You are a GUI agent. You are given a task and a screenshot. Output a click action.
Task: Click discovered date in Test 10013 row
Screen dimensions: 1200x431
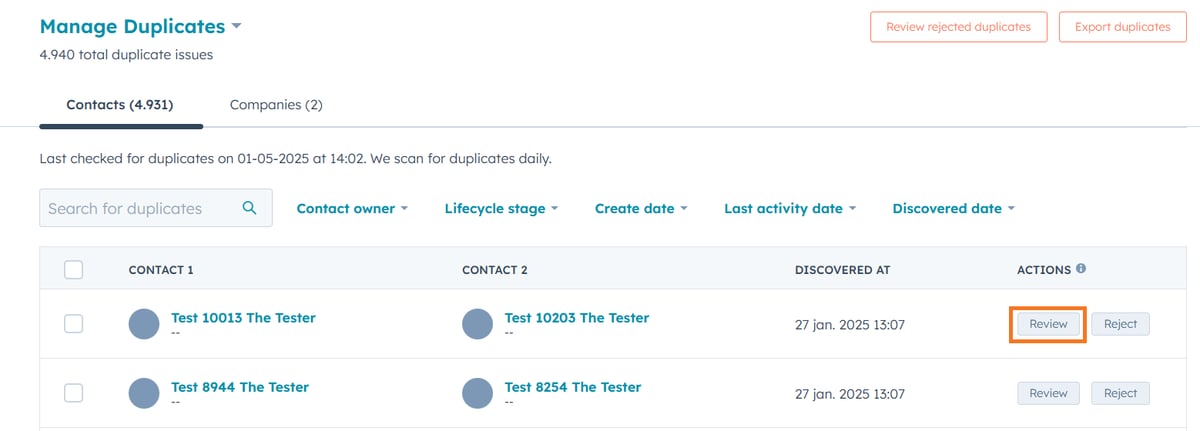(849, 325)
